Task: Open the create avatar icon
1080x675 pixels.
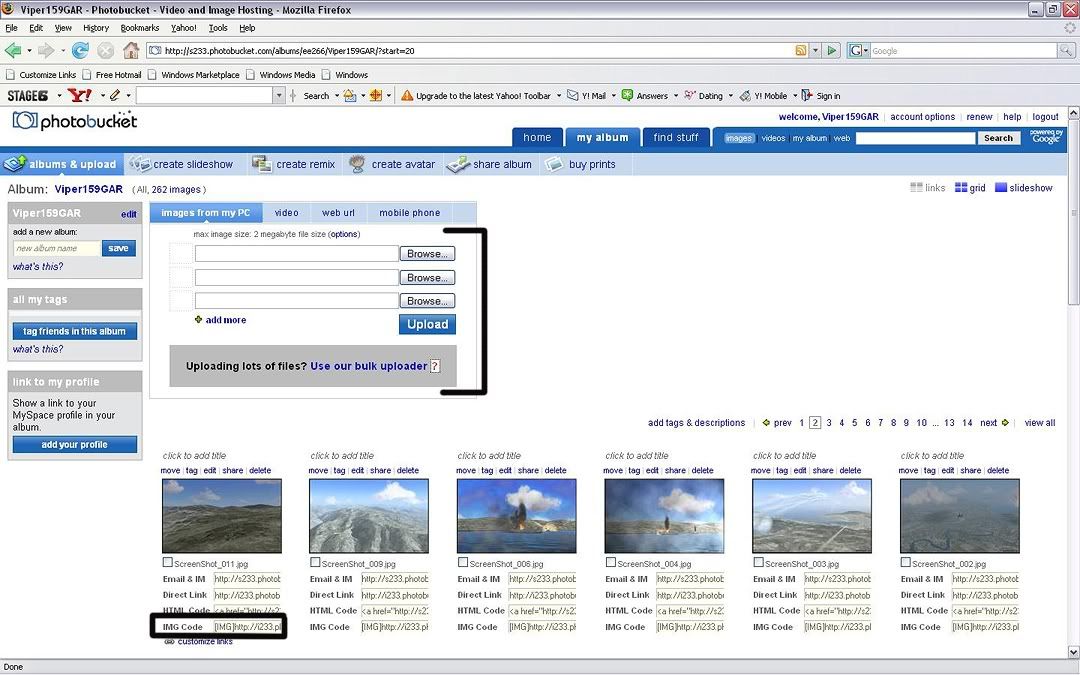Action: tap(357, 164)
